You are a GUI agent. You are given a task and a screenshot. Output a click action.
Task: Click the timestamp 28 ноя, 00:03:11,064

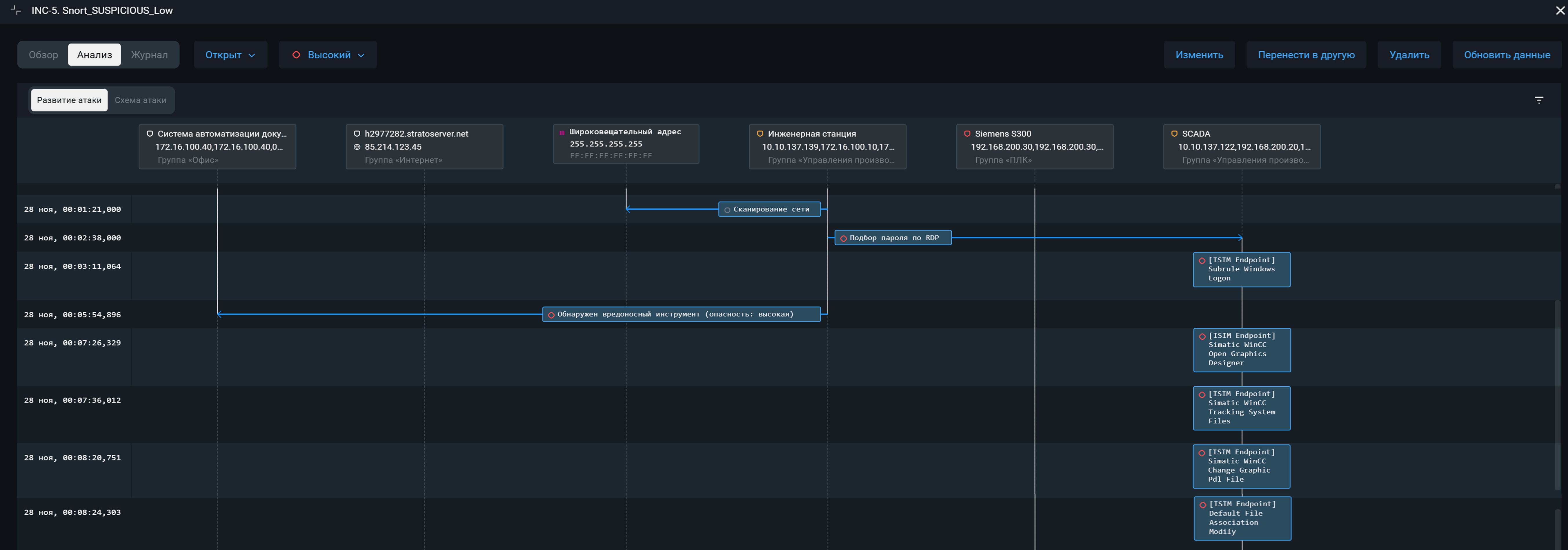pos(72,266)
